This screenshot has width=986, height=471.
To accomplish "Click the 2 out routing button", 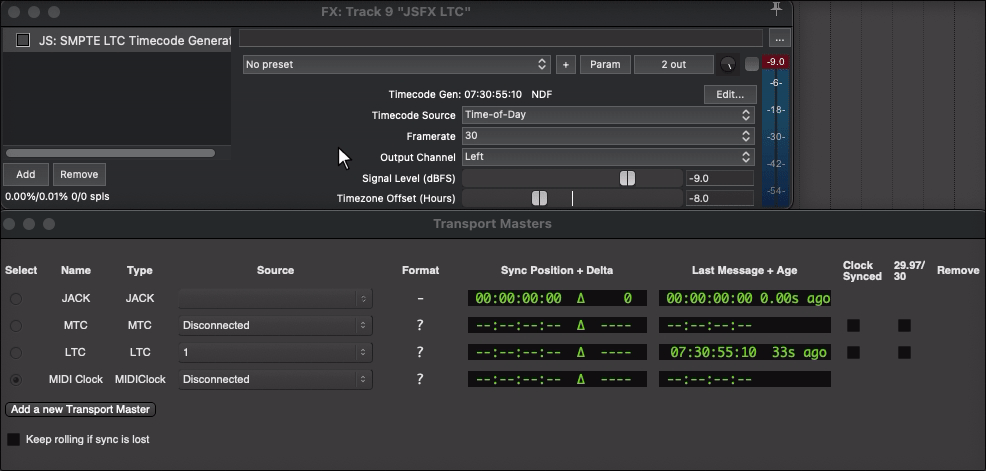I will [x=673, y=64].
